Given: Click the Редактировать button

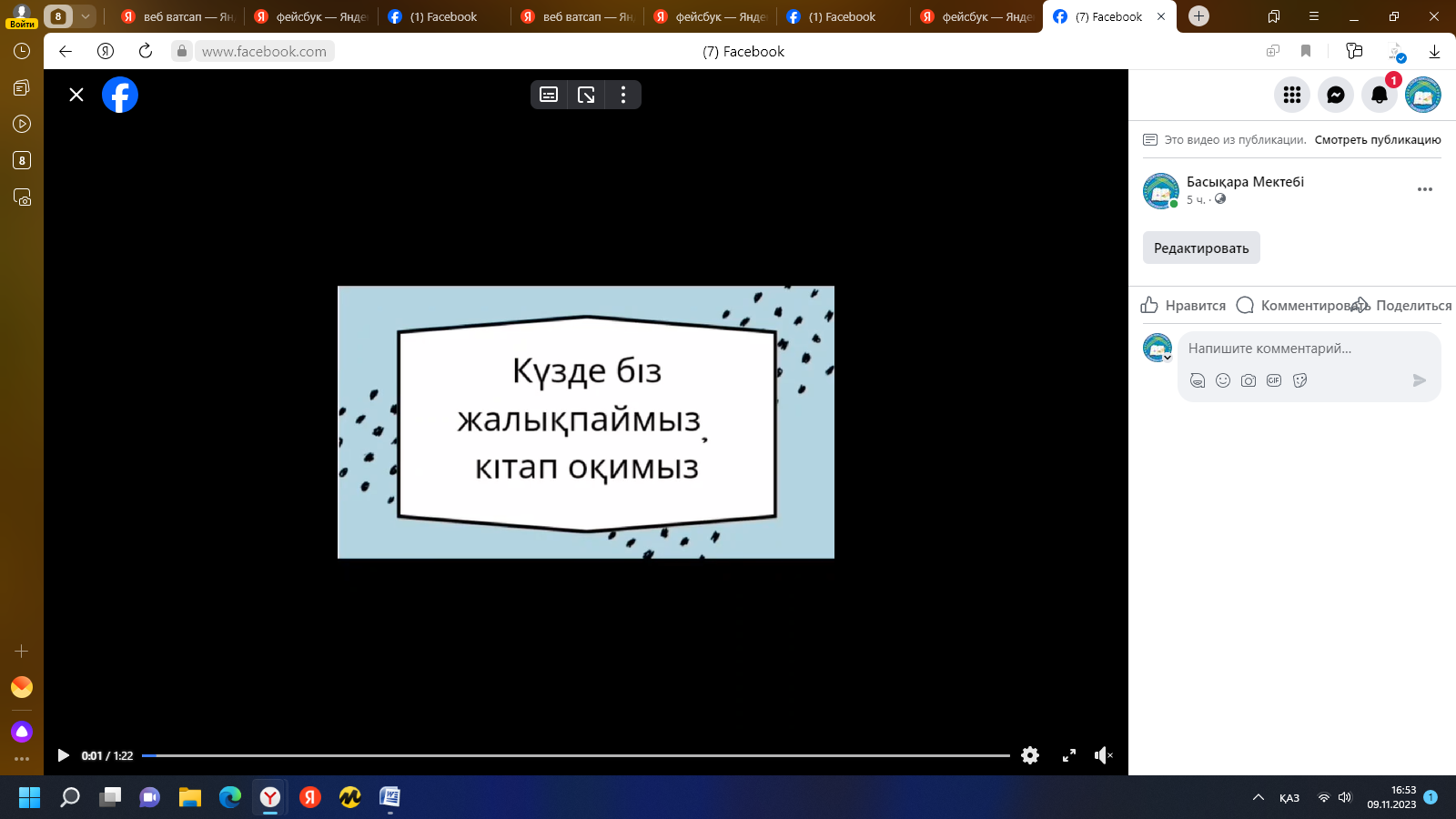Looking at the screenshot, I should [1201, 248].
